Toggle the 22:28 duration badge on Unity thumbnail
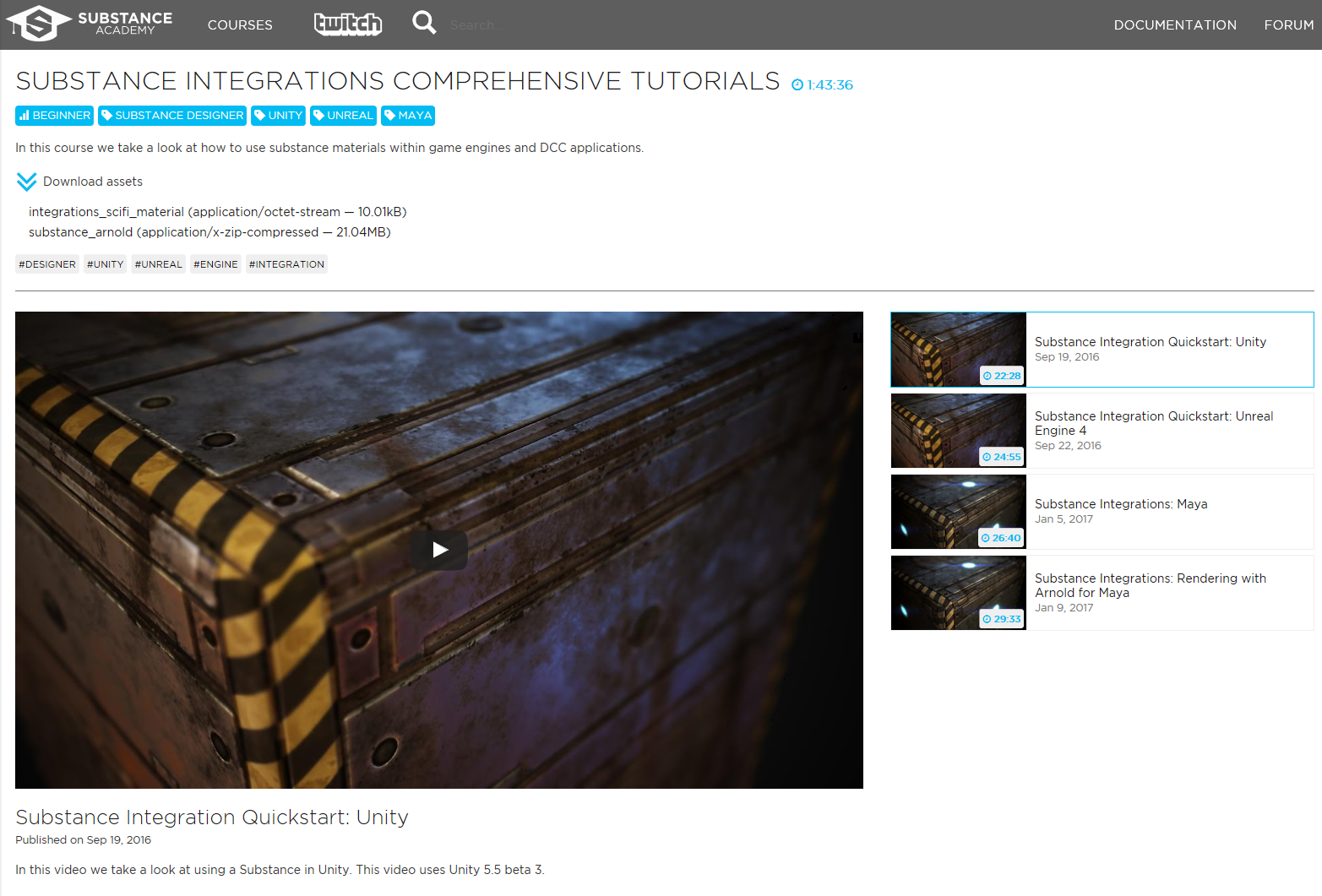 click(x=1001, y=375)
